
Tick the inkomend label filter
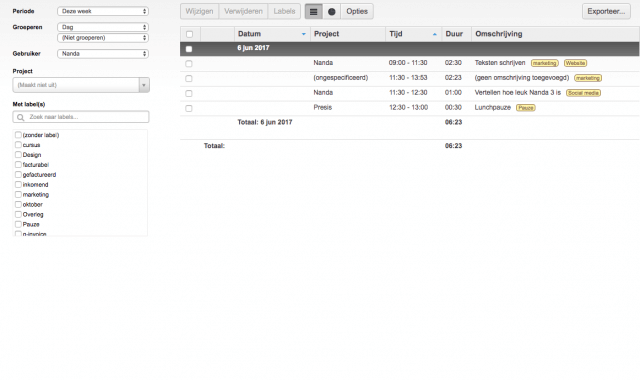18,184
